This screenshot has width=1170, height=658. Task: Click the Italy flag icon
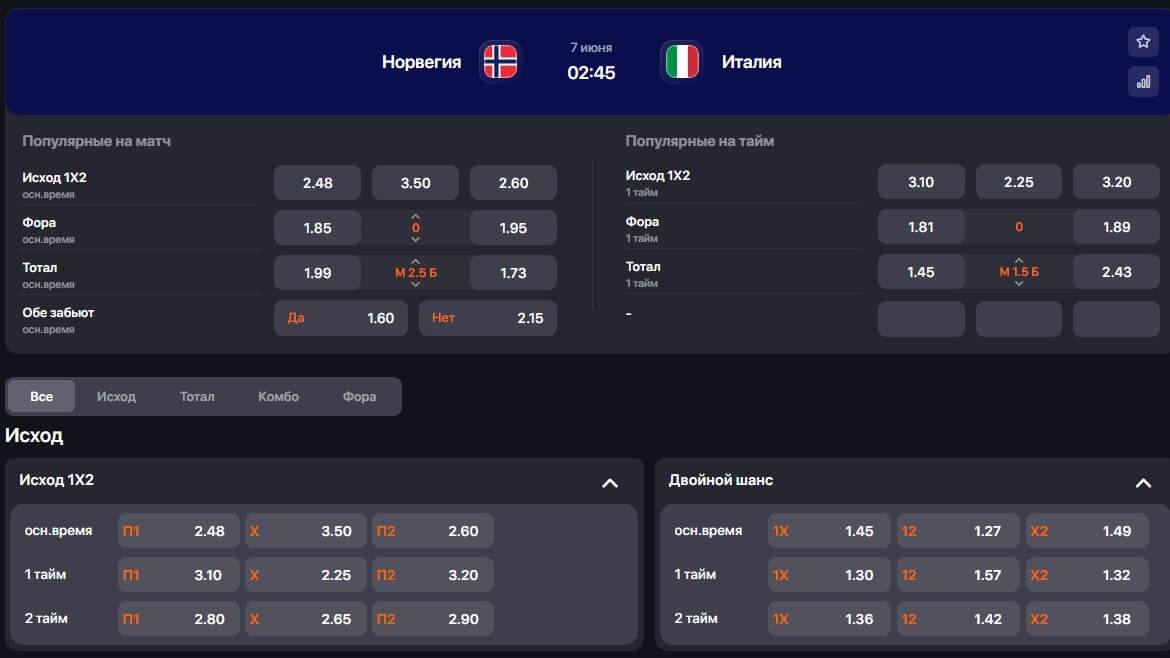pos(681,61)
